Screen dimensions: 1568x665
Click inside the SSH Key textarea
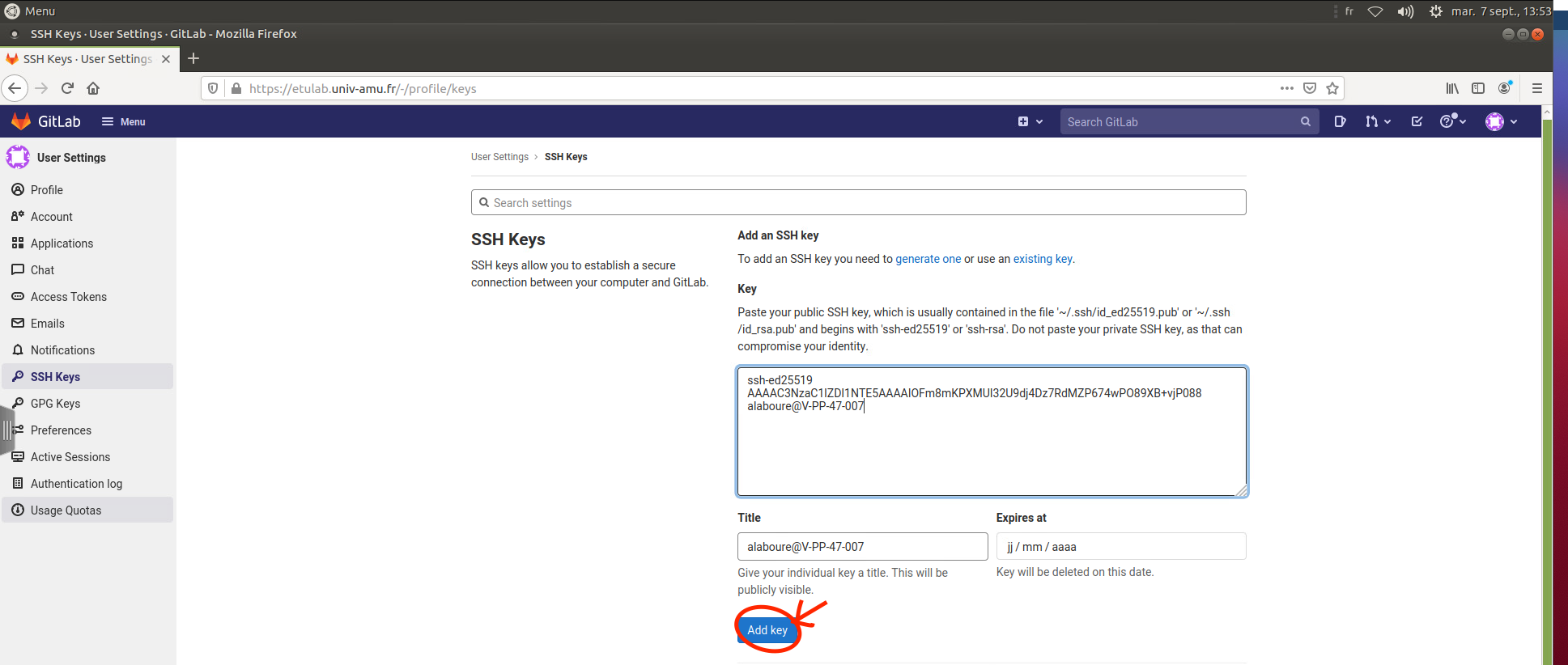[x=992, y=431]
